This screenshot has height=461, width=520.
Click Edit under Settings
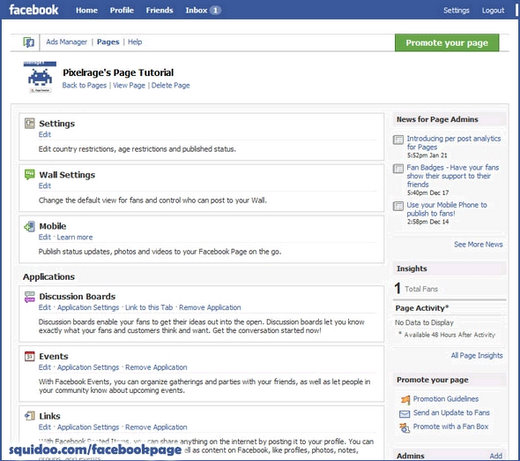pos(45,134)
